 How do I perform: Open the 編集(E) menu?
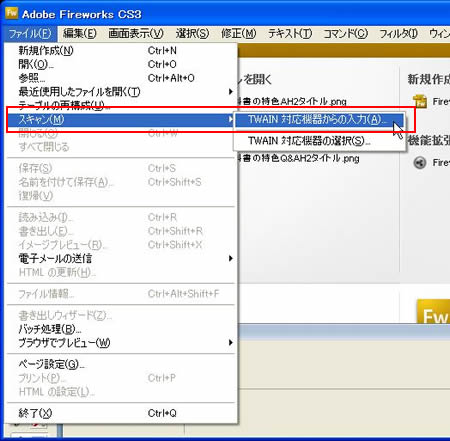coord(80,34)
